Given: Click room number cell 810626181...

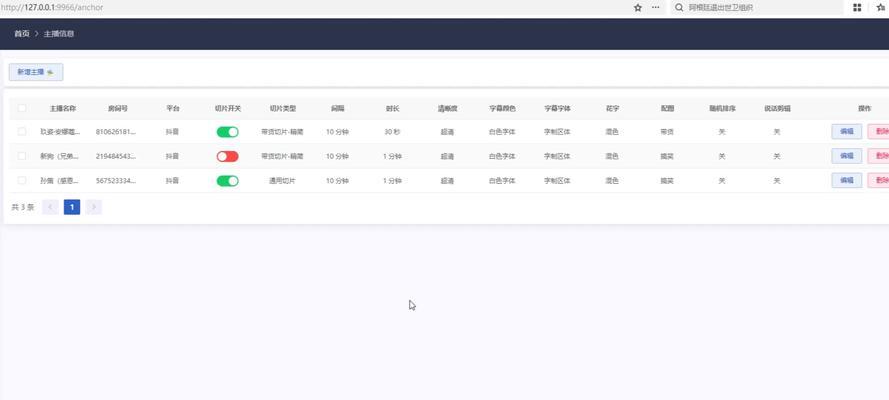Looking at the screenshot, I should click(x=116, y=132).
